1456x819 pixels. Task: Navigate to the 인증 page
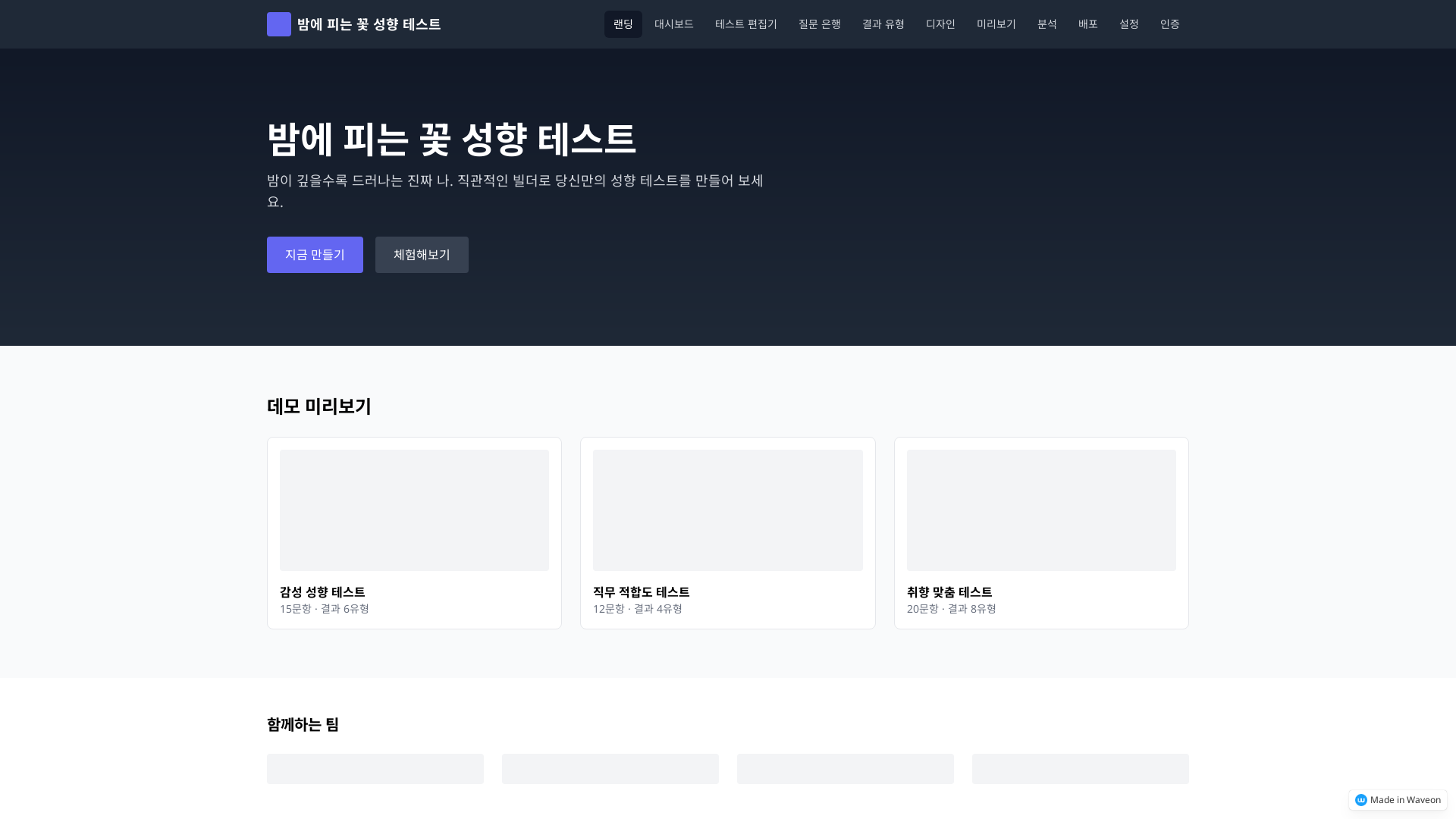tap(1170, 24)
